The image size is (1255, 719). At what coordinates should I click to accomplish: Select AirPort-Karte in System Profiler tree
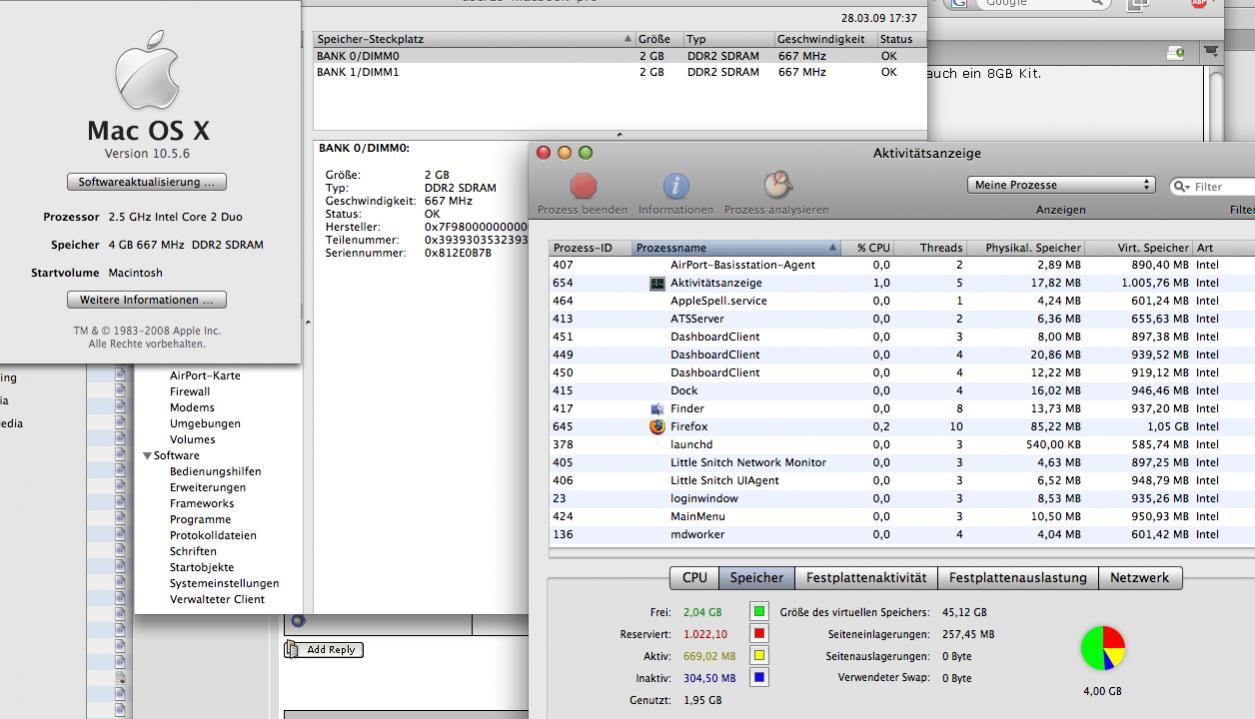point(205,376)
